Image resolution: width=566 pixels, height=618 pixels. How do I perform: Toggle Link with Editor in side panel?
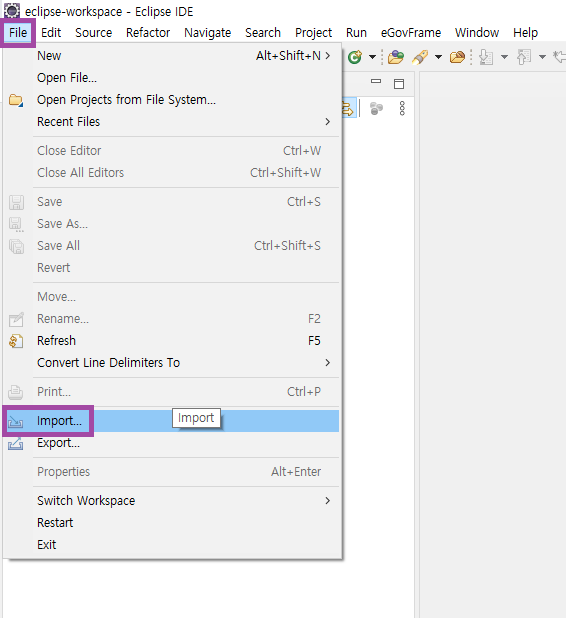click(349, 108)
